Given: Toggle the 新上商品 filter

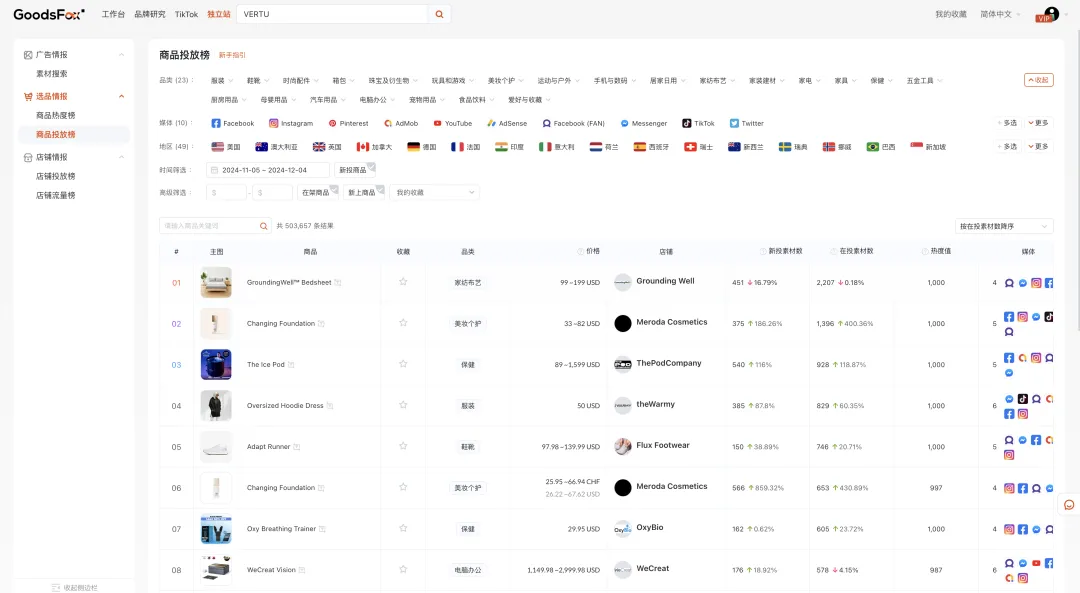Looking at the screenshot, I should 364,192.
